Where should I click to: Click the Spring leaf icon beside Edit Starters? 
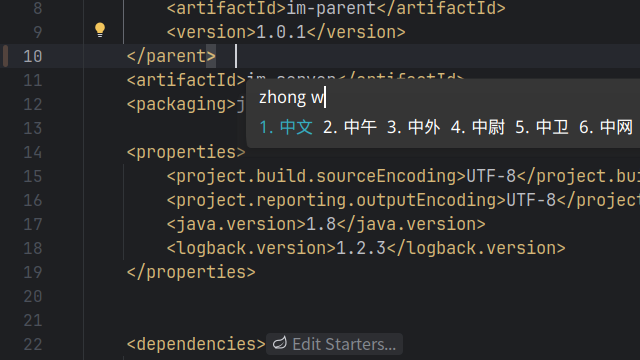[x=280, y=343]
